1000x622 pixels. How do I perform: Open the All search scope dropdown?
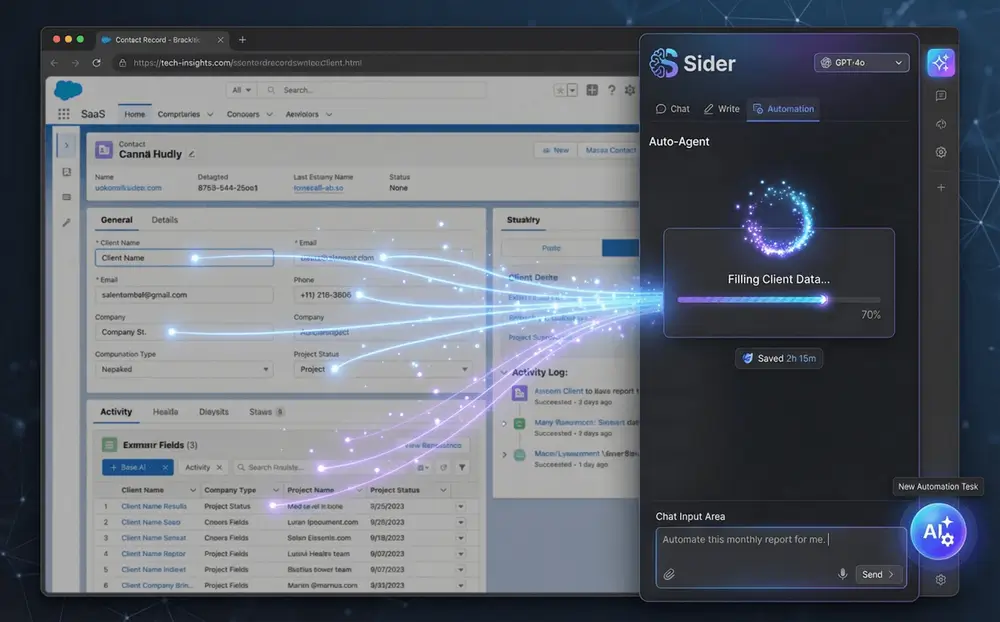tap(242, 90)
